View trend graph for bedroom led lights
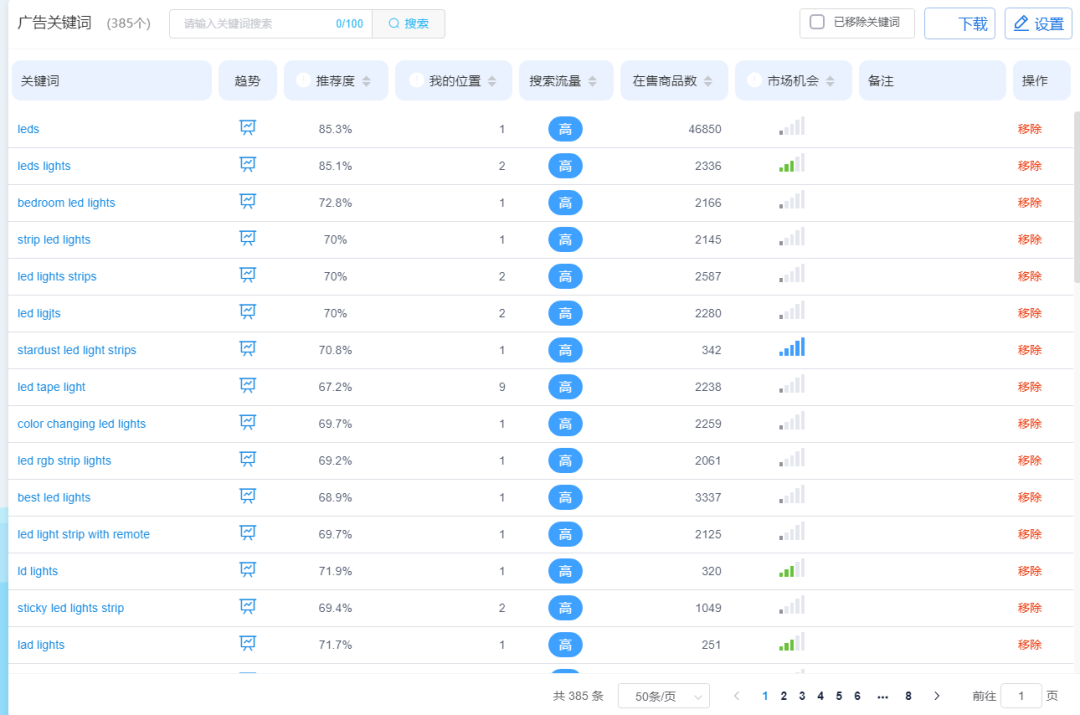The width and height of the screenshot is (1080, 715). pyautogui.click(x=247, y=200)
